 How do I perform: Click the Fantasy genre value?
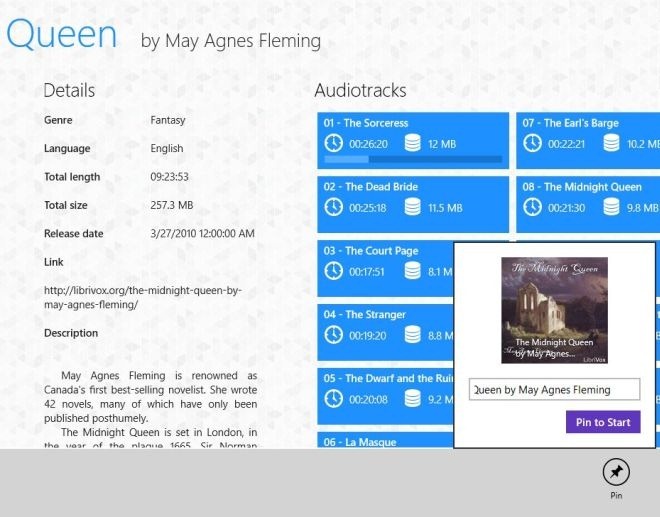[168, 120]
